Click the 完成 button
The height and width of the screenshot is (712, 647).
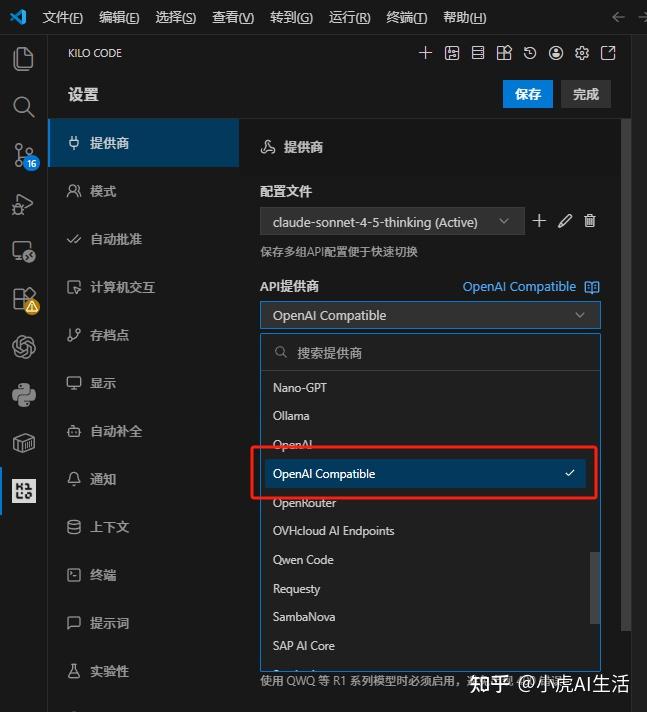point(586,94)
